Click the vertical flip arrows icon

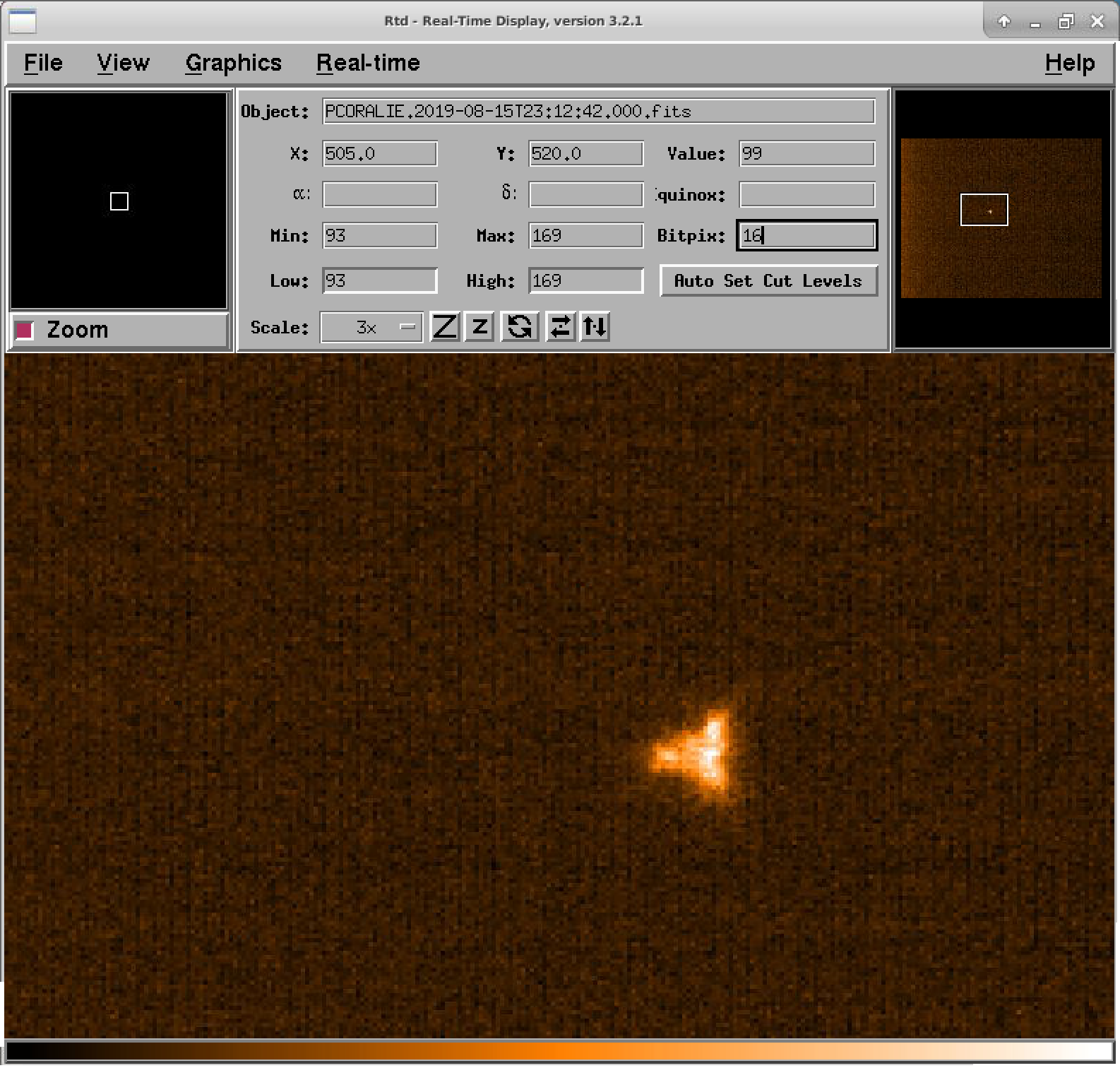[x=595, y=327]
